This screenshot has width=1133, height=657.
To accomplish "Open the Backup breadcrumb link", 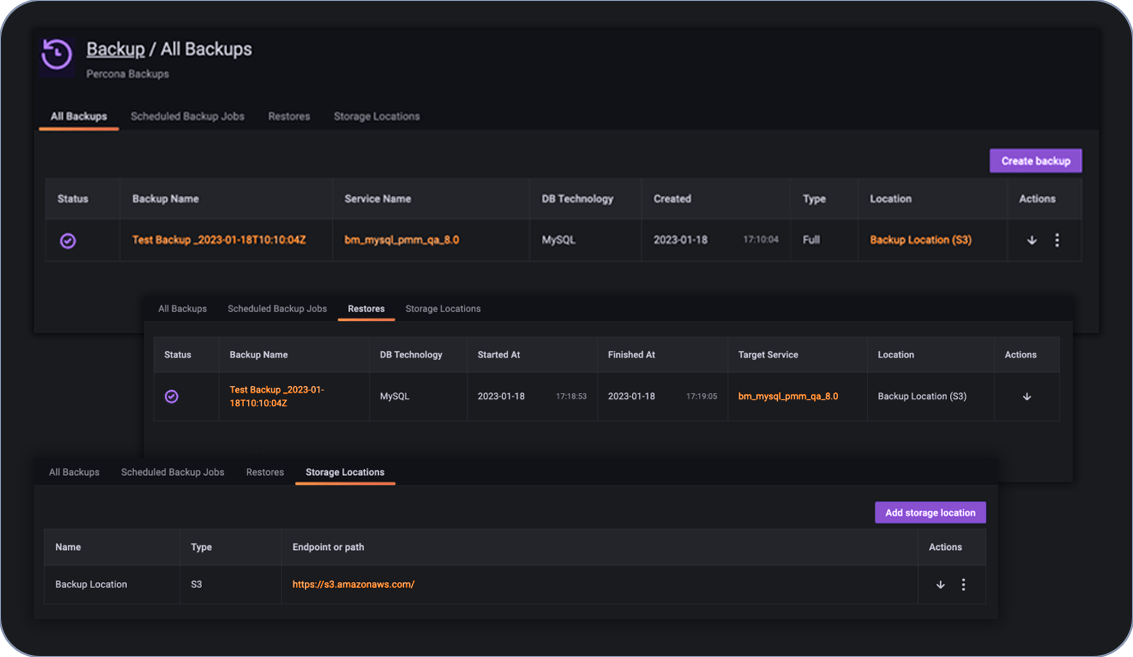I will [x=114, y=48].
